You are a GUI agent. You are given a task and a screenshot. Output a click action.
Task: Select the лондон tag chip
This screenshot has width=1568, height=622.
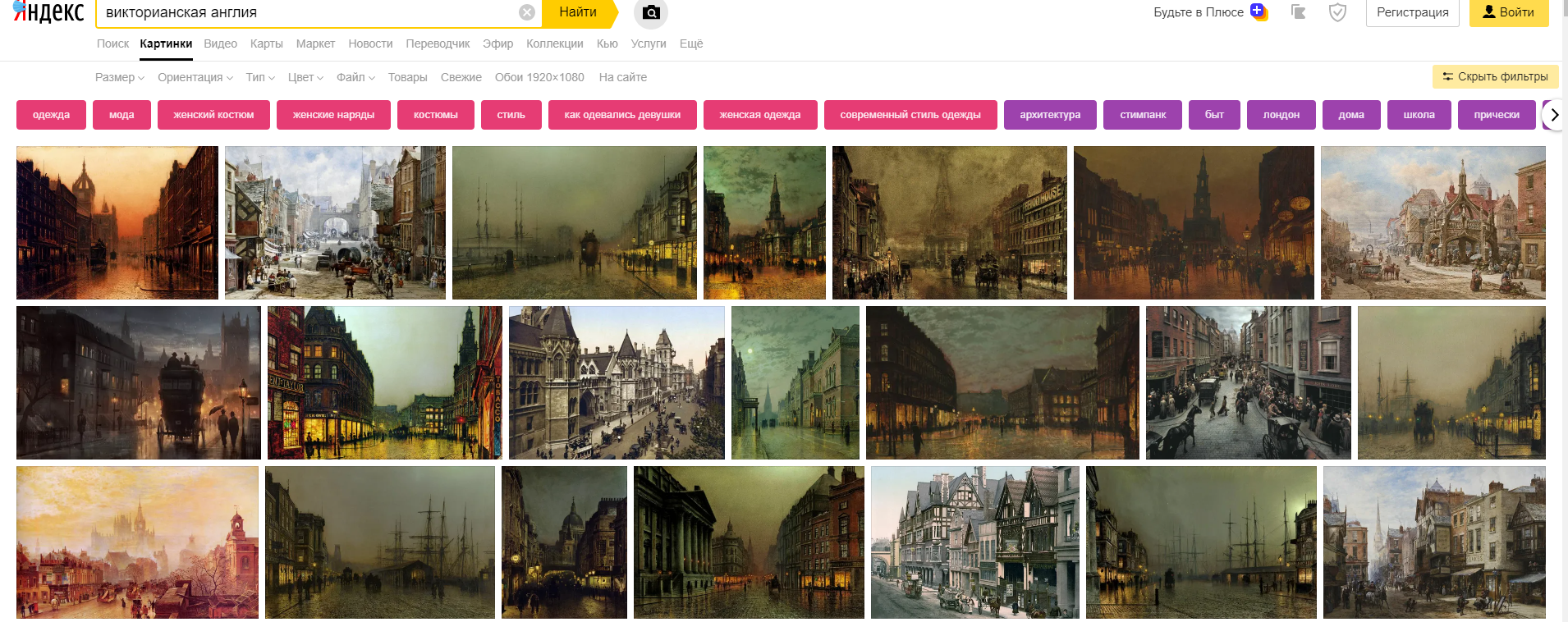[1281, 115]
